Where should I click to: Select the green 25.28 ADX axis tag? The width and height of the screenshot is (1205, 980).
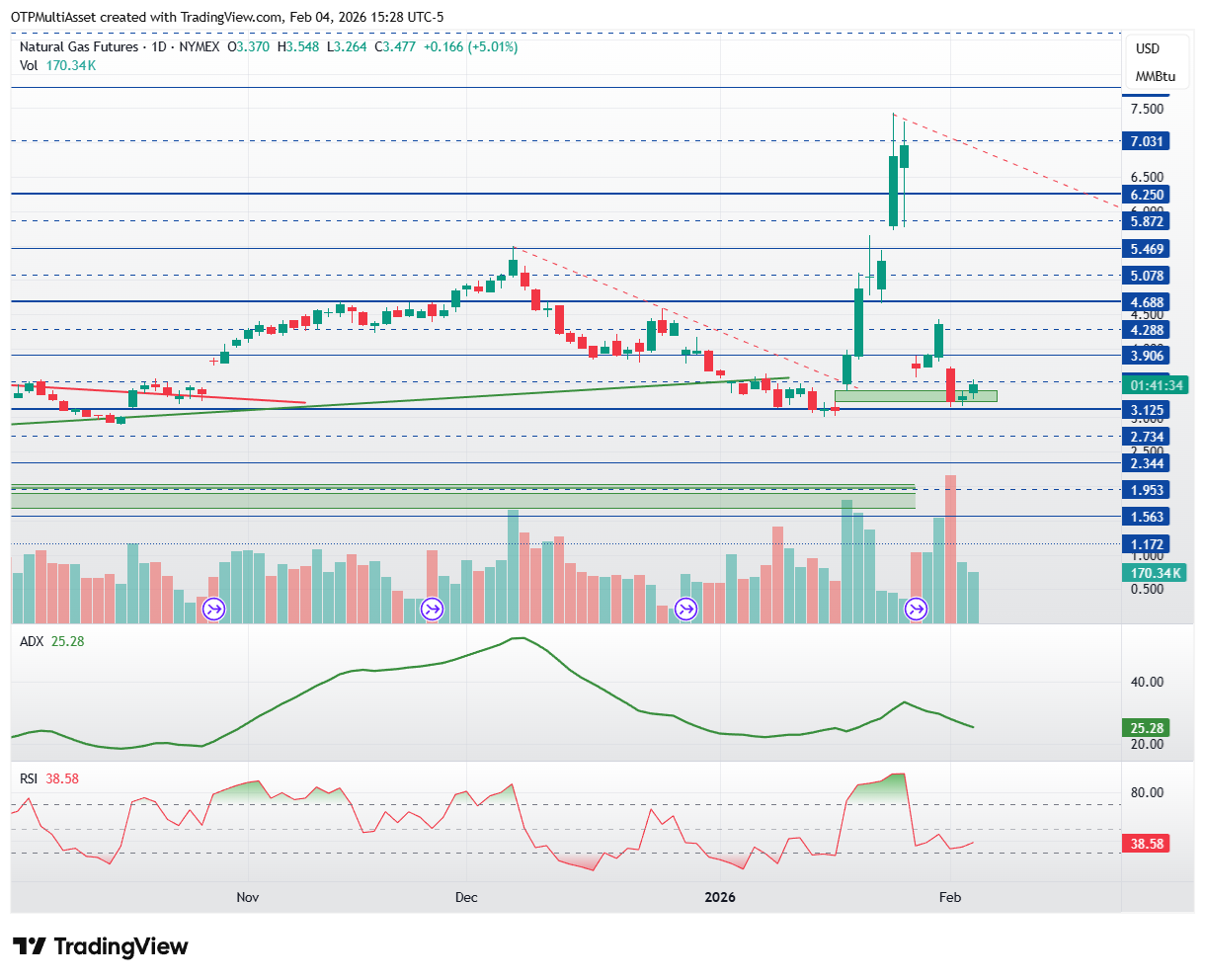click(1147, 728)
